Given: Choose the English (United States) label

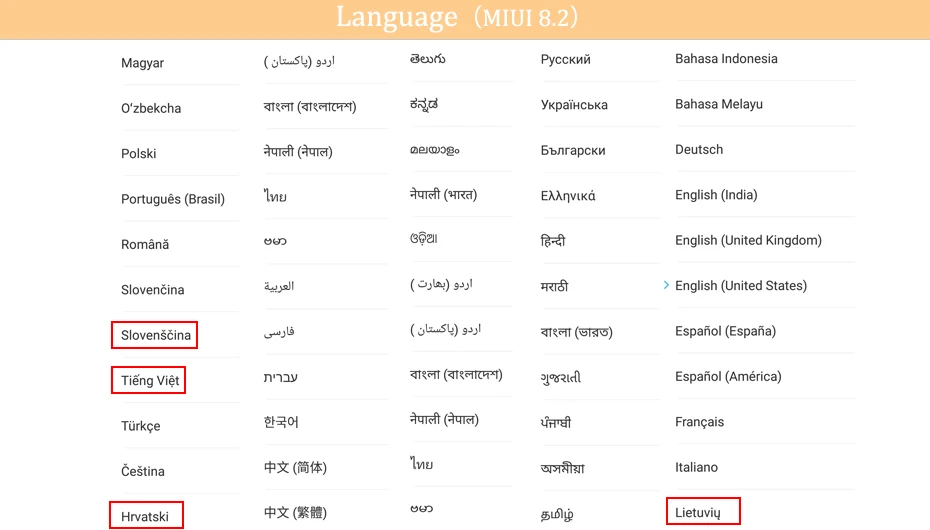Looking at the screenshot, I should [x=741, y=286].
